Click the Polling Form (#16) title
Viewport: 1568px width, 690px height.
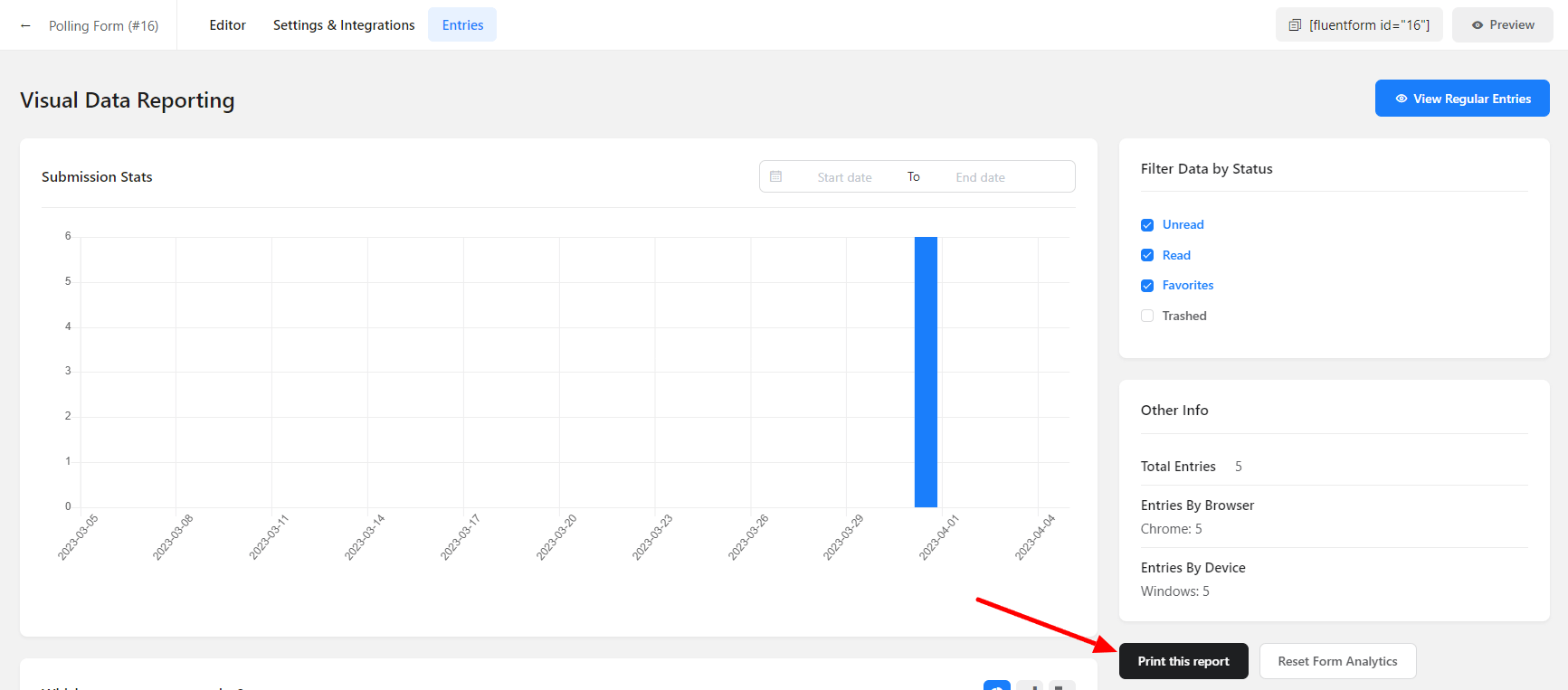pyautogui.click(x=103, y=26)
